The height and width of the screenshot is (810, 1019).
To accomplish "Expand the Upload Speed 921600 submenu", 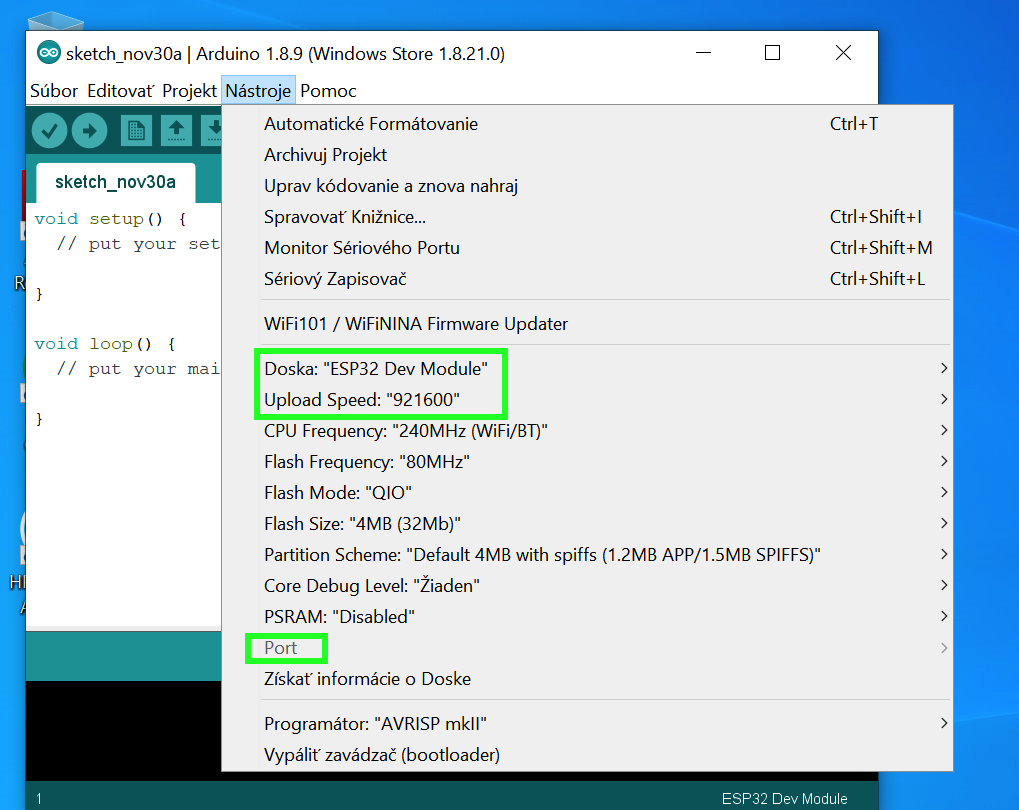I will pyautogui.click(x=361, y=400).
